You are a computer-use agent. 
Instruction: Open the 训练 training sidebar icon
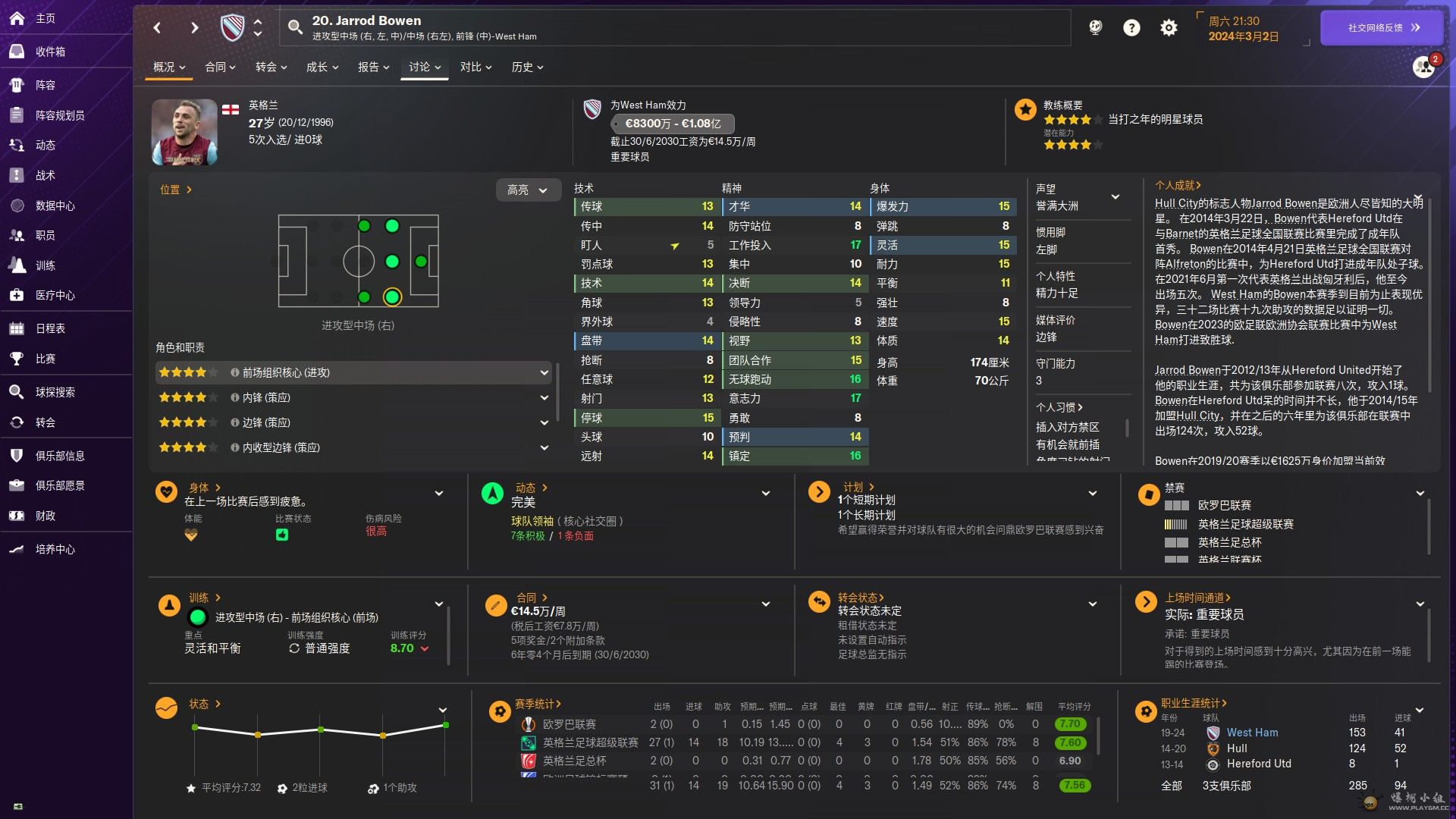click(17, 265)
